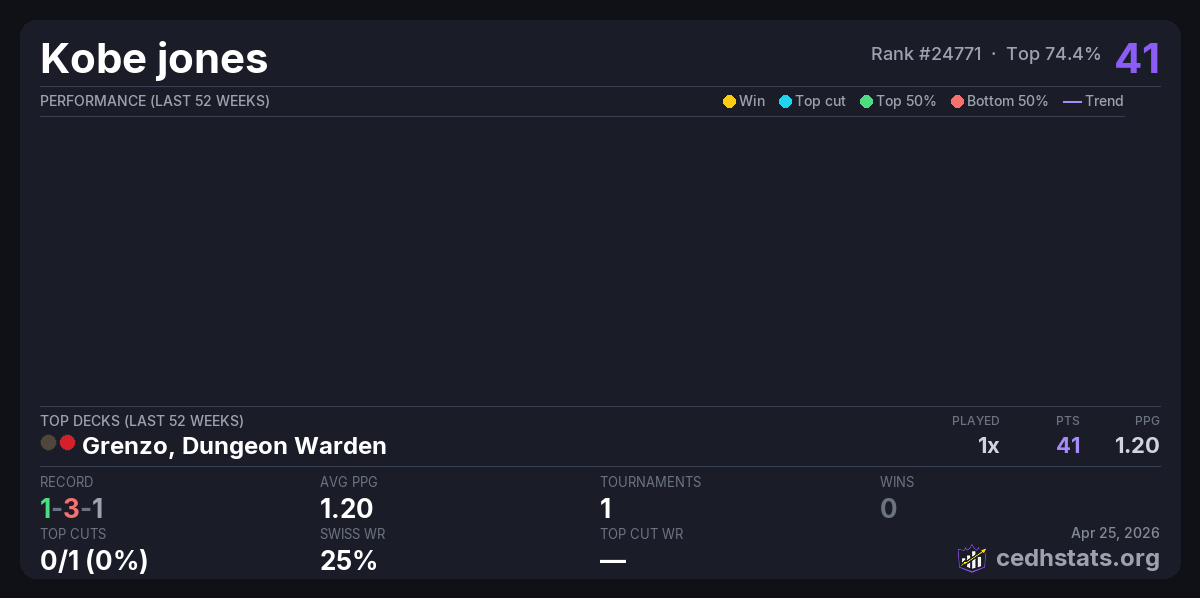The width and height of the screenshot is (1200, 598).
Task: Click the large purple score 41 in header
Action: [x=1138, y=59]
